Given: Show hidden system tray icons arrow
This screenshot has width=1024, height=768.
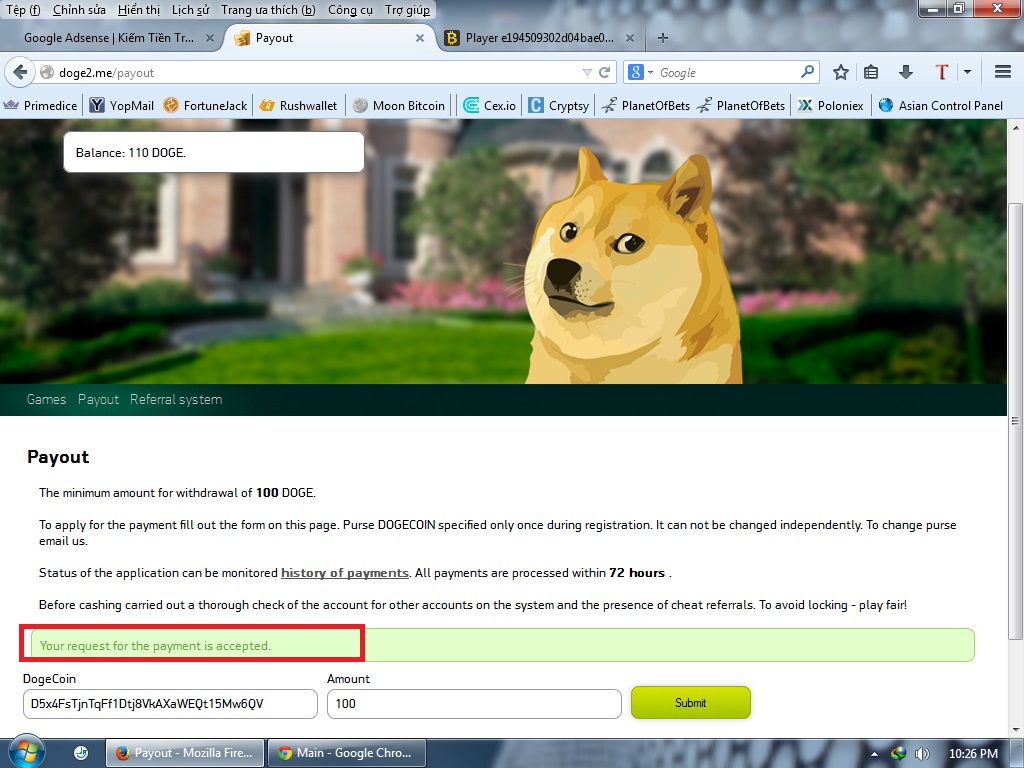Looking at the screenshot, I should click(874, 754).
